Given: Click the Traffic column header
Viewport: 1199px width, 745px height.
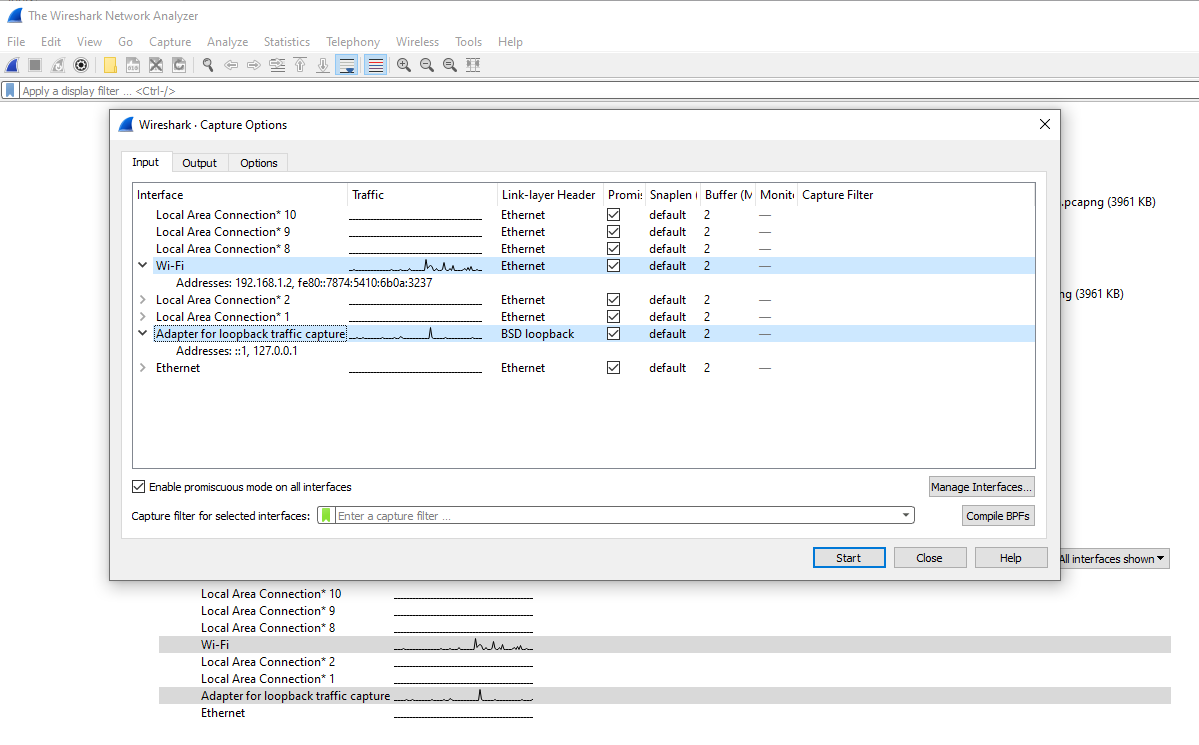Looking at the screenshot, I should pos(422,194).
